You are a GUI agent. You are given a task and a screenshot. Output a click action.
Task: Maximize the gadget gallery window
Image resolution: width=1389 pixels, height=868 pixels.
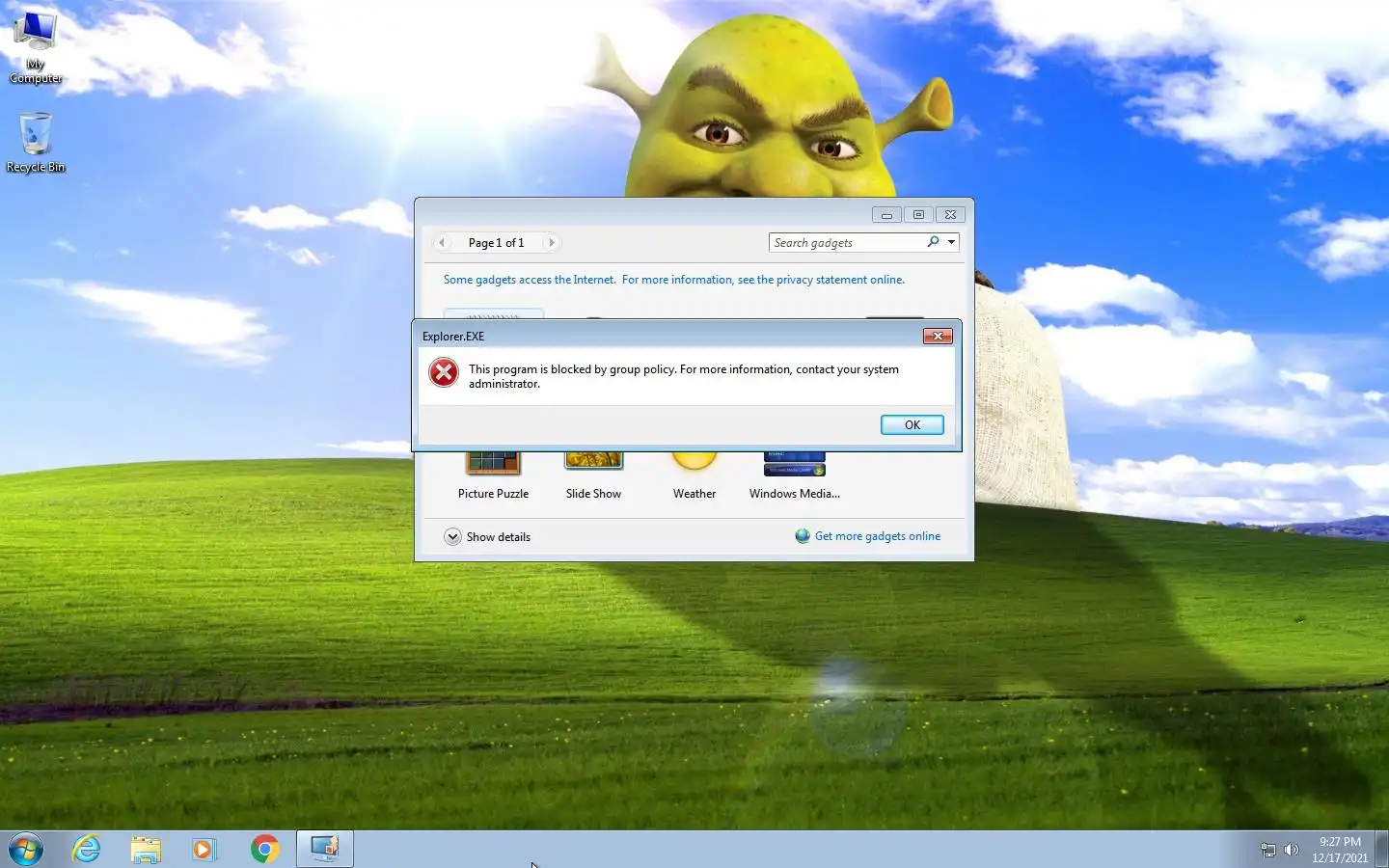tap(918, 215)
